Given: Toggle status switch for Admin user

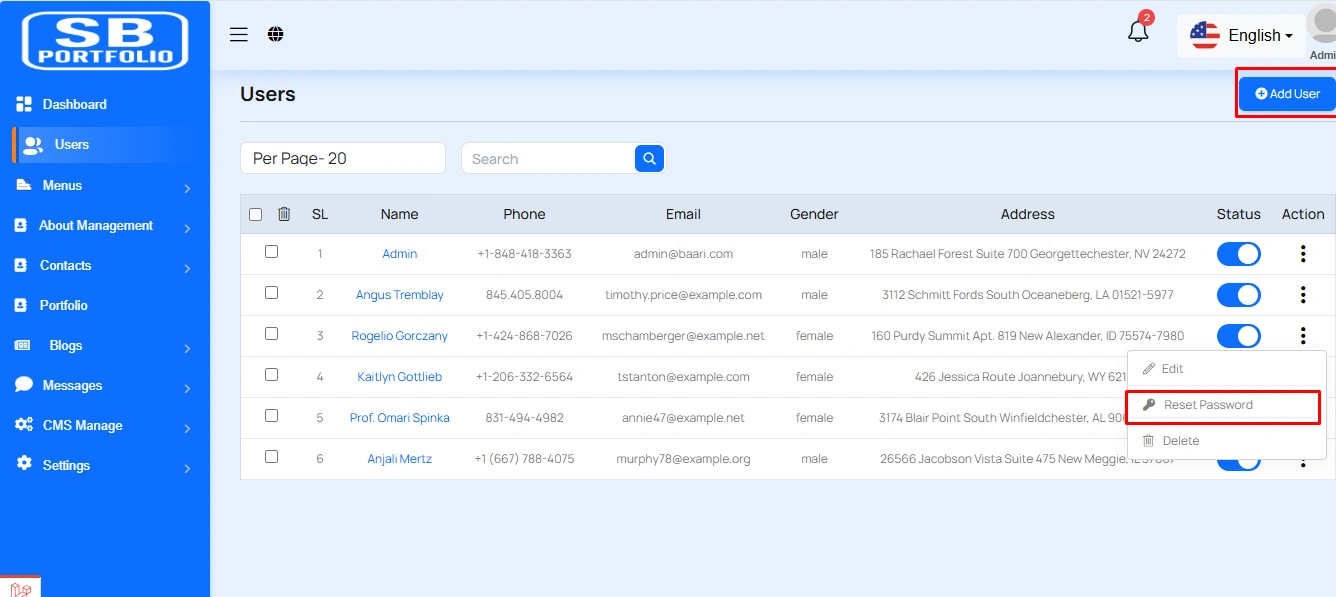Looking at the screenshot, I should coord(1238,254).
